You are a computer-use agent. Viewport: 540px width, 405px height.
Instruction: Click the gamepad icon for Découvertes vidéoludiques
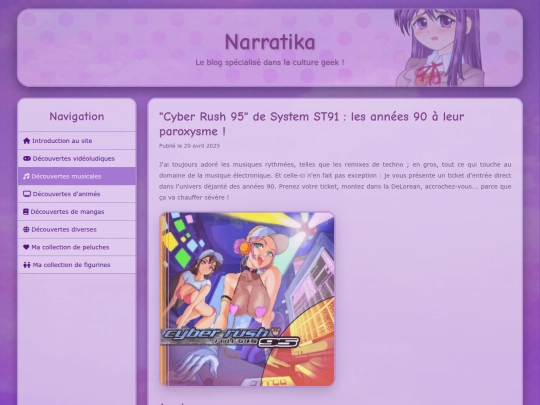[x=27, y=158]
